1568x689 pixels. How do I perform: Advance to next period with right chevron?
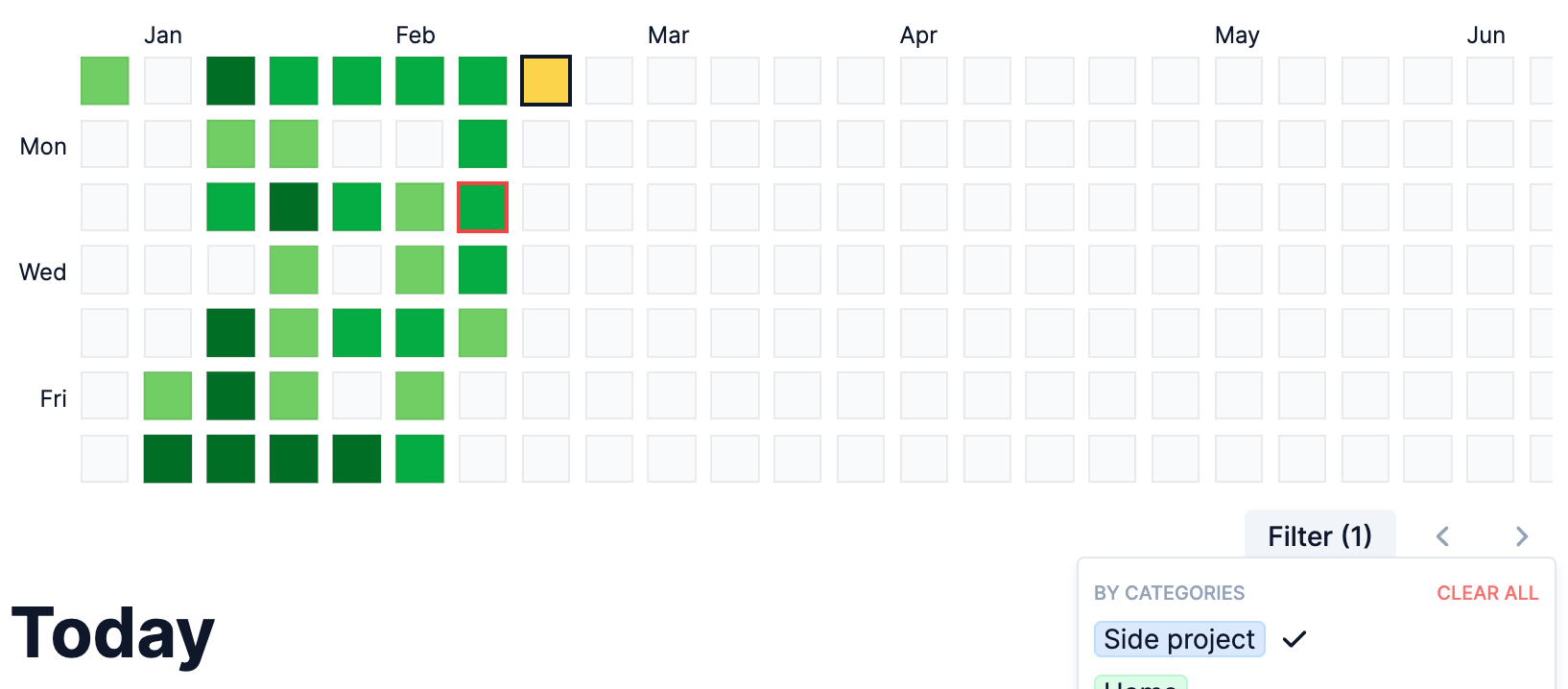pos(1521,536)
